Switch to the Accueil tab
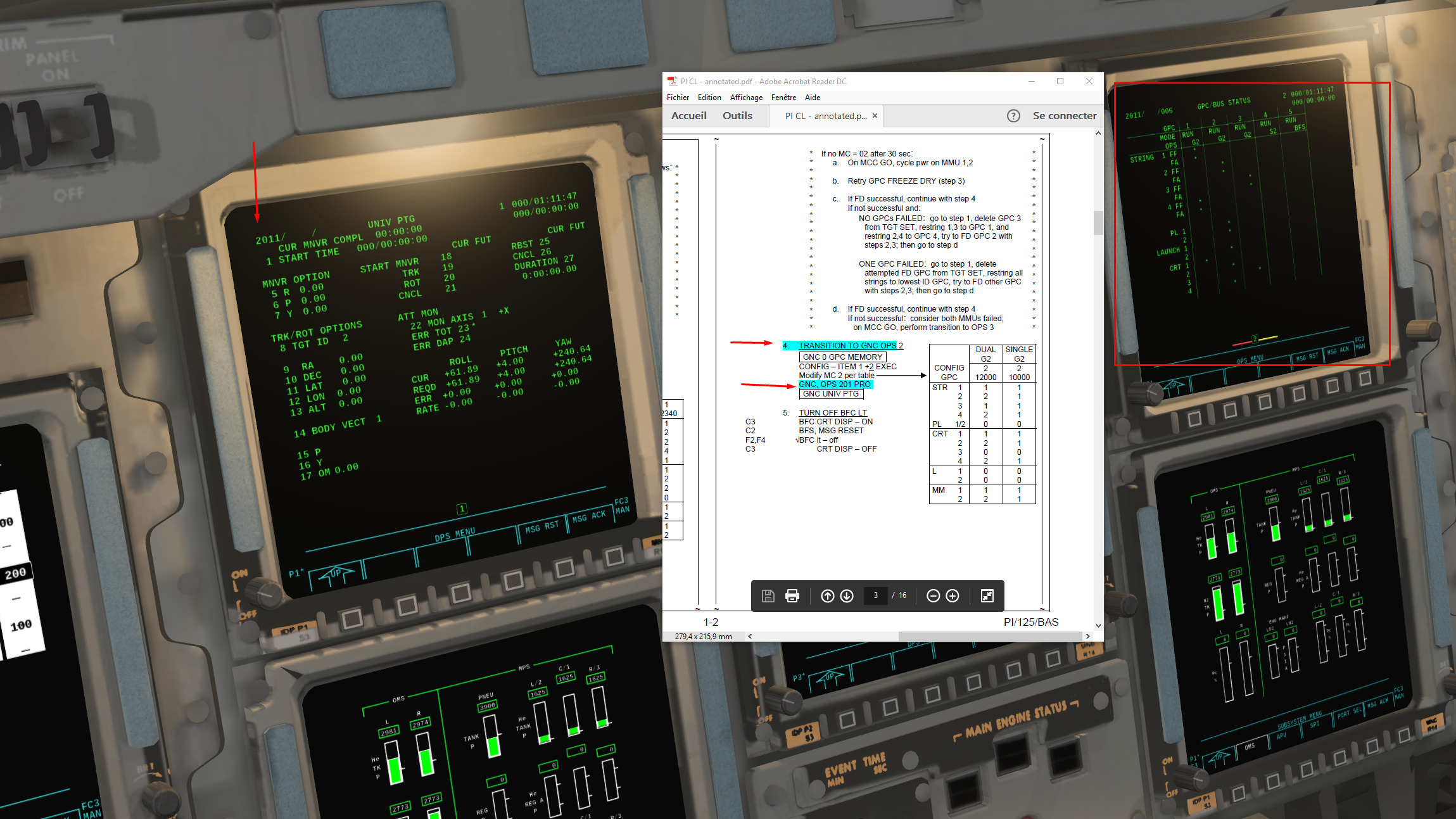 point(688,115)
